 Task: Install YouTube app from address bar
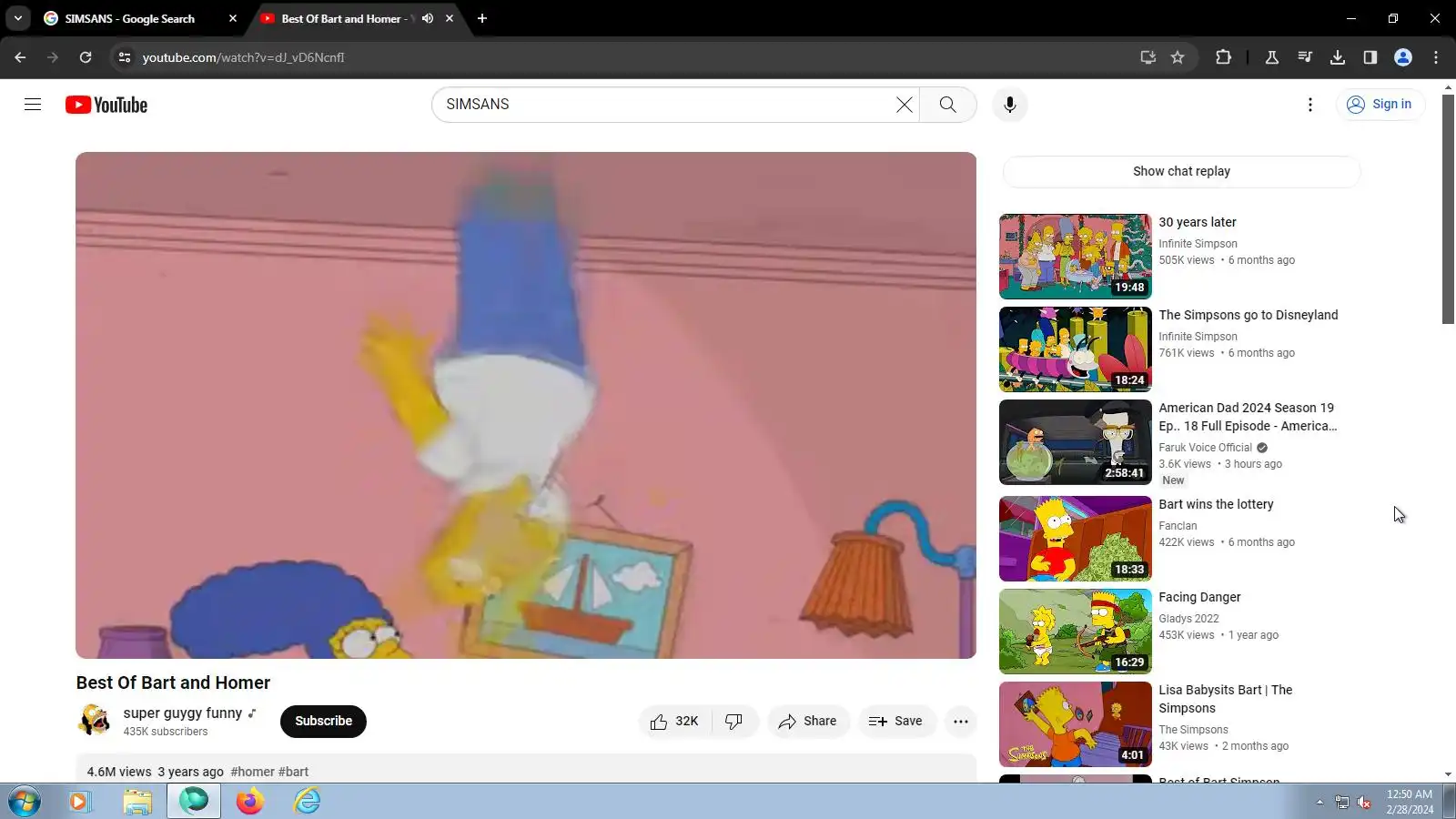click(x=1148, y=57)
